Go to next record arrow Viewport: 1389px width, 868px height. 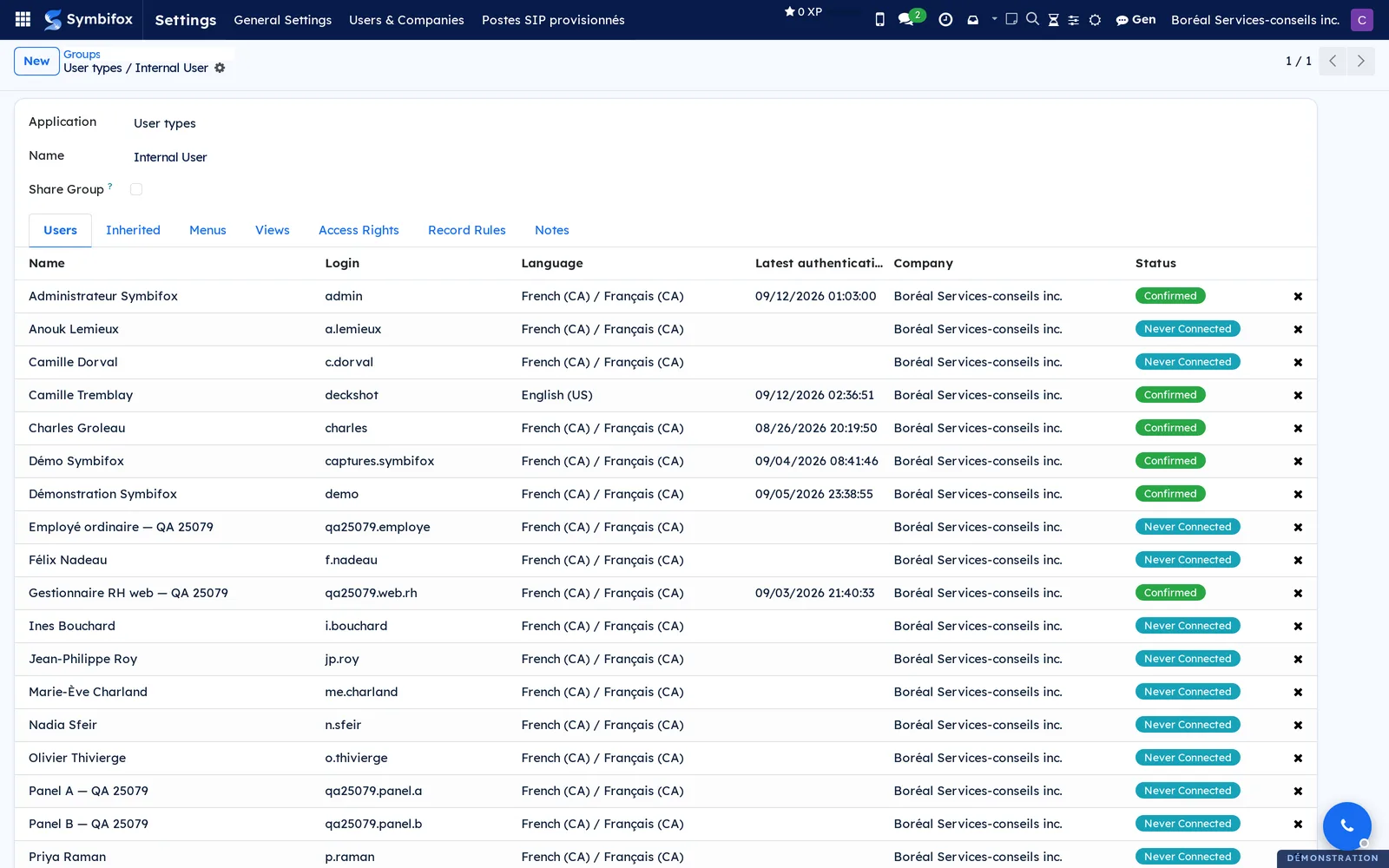(x=1360, y=61)
